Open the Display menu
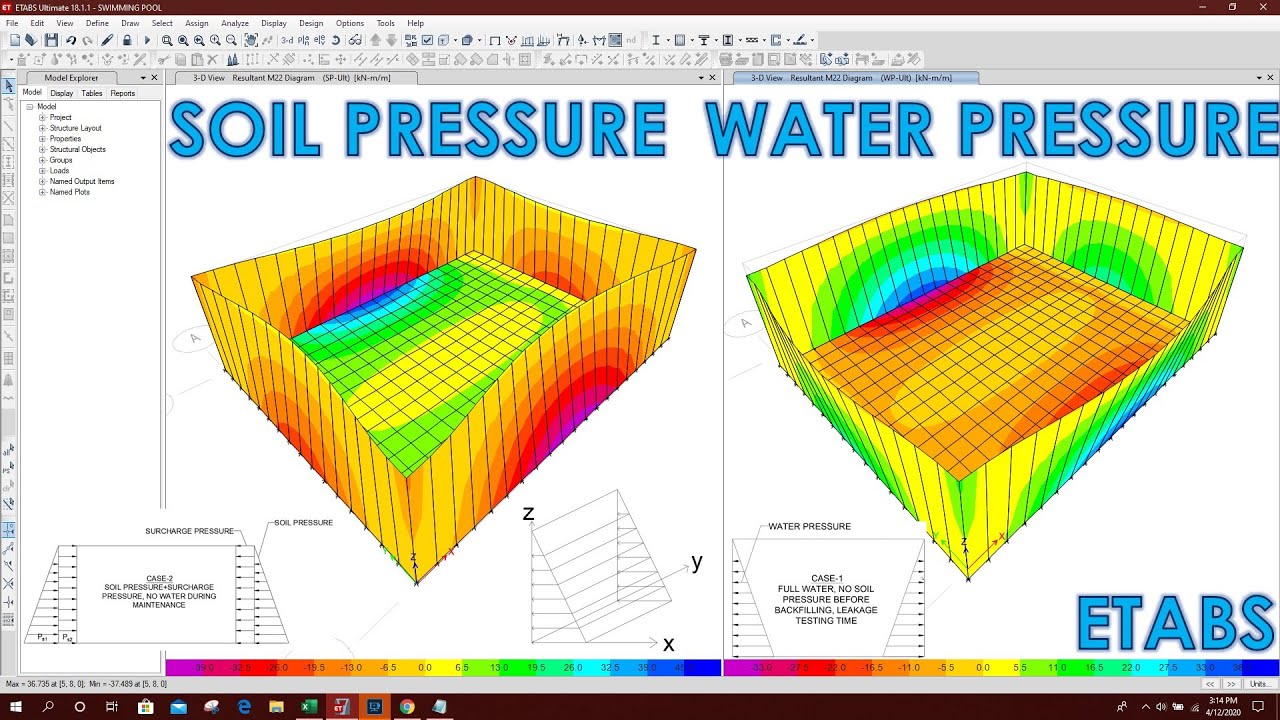The width and height of the screenshot is (1280, 720). [273, 23]
